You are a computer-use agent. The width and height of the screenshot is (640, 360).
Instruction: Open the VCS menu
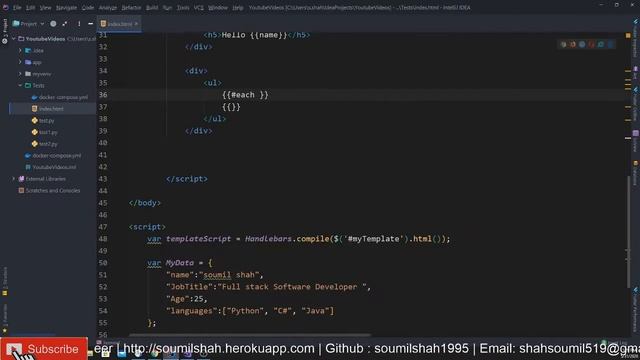[x=199, y=7]
